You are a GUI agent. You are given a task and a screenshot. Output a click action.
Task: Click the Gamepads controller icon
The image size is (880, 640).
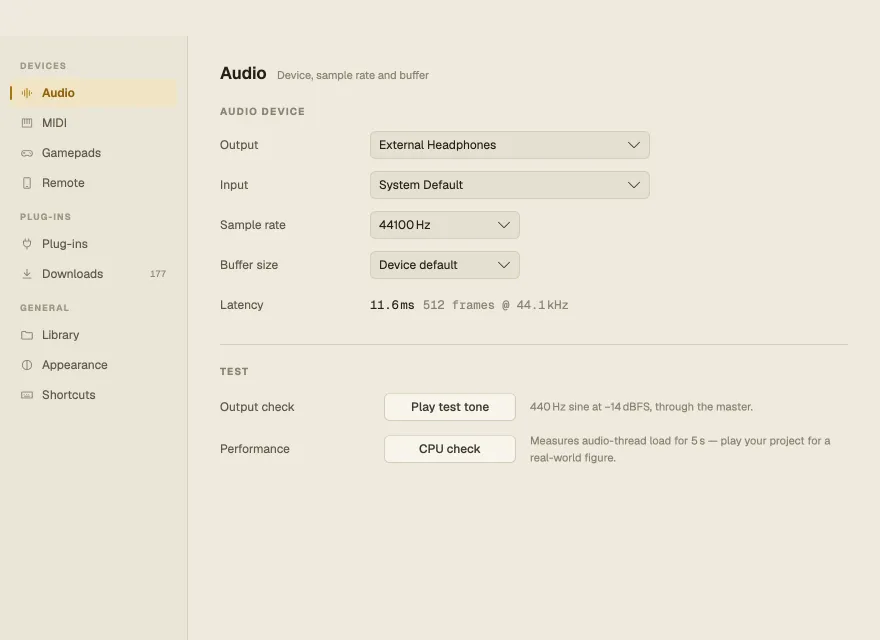[x=26, y=153]
